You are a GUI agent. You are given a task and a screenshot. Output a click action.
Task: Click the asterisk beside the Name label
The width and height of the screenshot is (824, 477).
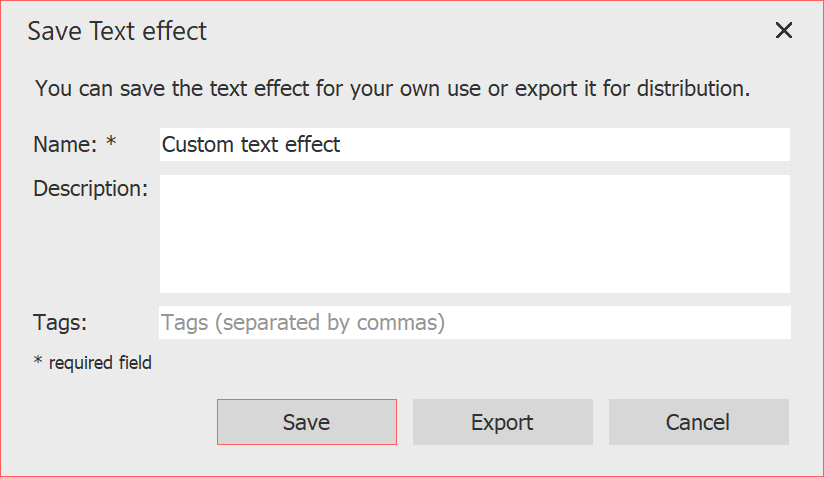click(x=111, y=144)
